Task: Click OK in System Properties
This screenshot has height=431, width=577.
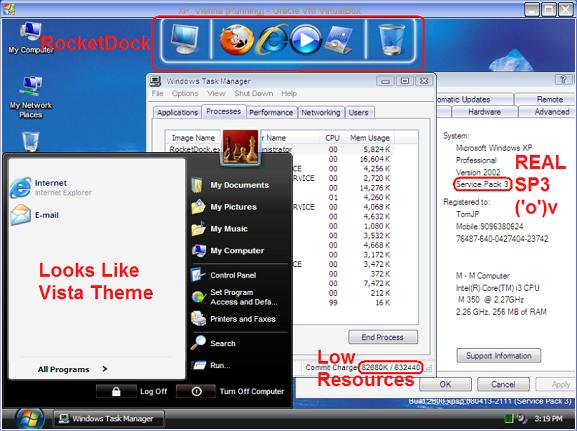Action: point(445,384)
